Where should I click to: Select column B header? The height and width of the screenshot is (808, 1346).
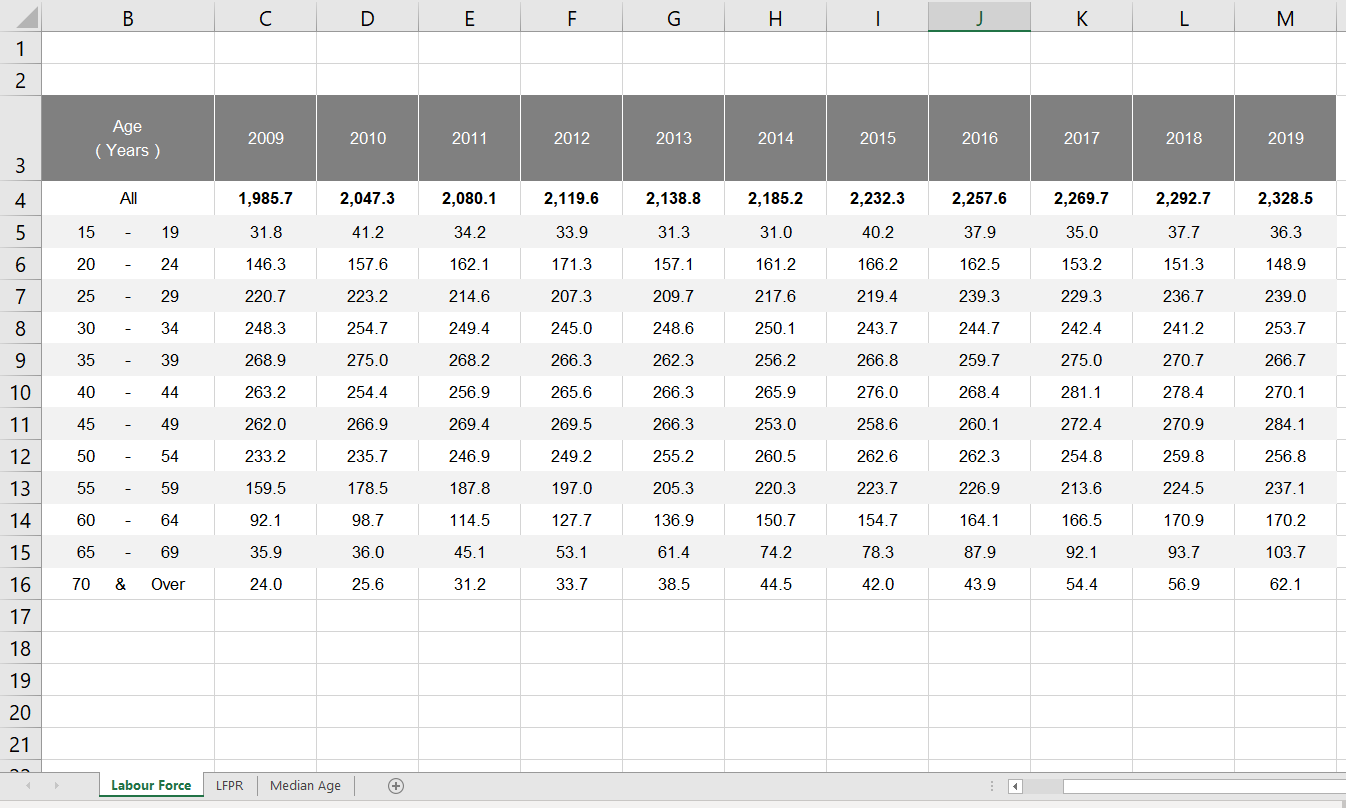[x=128, y=17]
